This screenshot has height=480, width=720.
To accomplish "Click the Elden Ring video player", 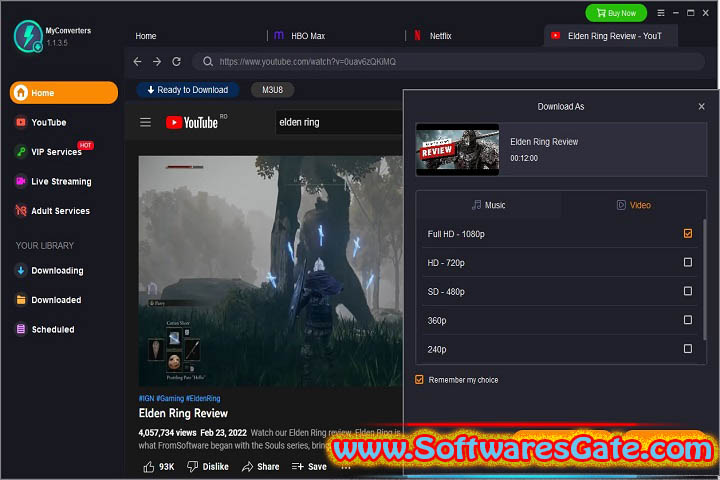I will pos(271,271).
